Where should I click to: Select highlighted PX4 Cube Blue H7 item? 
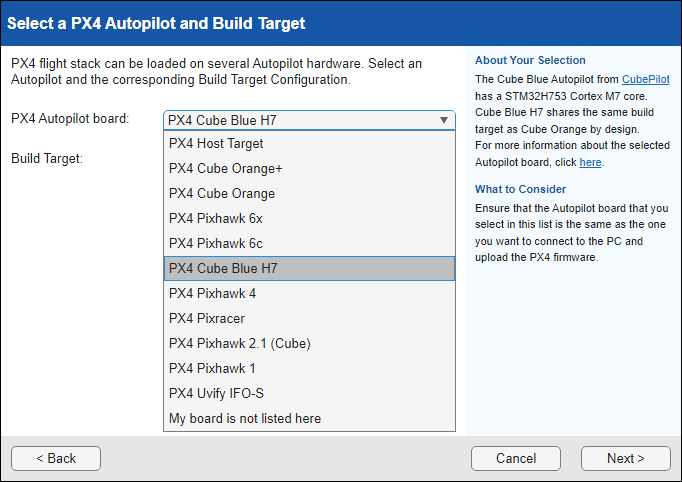click(x=223, y=268)
